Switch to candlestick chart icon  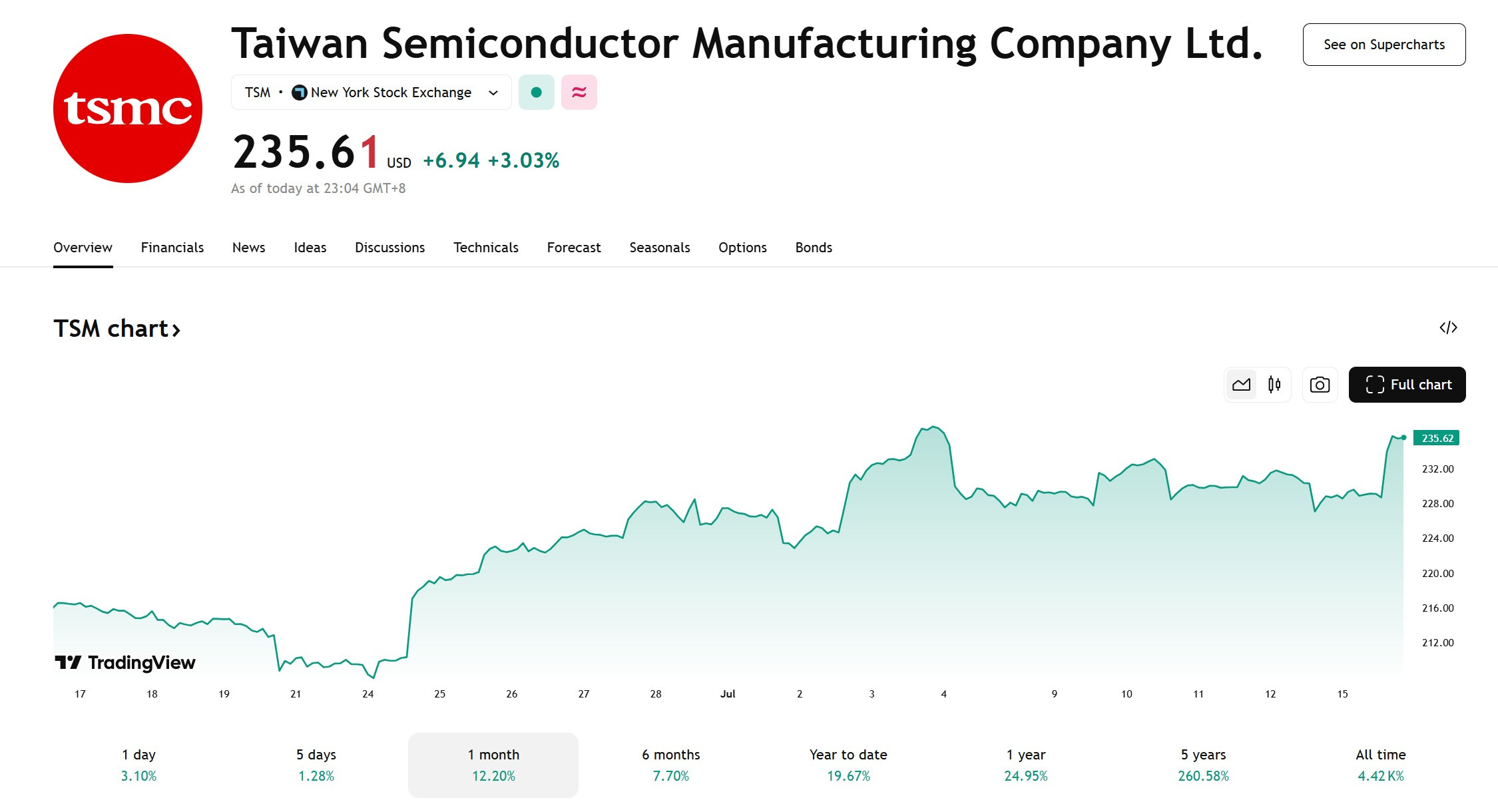[x=1274, y=385]
